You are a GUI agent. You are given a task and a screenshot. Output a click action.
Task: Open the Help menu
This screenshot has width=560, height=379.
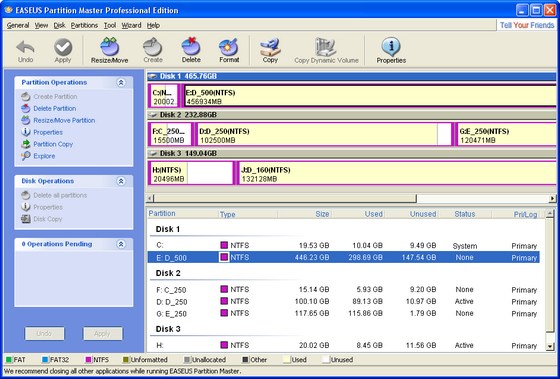[x=153, y=25]
